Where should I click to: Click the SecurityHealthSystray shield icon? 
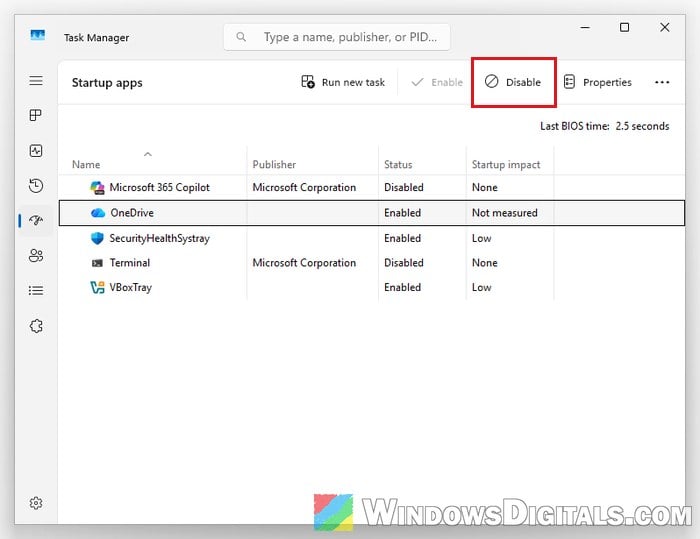tap(97, 238)
